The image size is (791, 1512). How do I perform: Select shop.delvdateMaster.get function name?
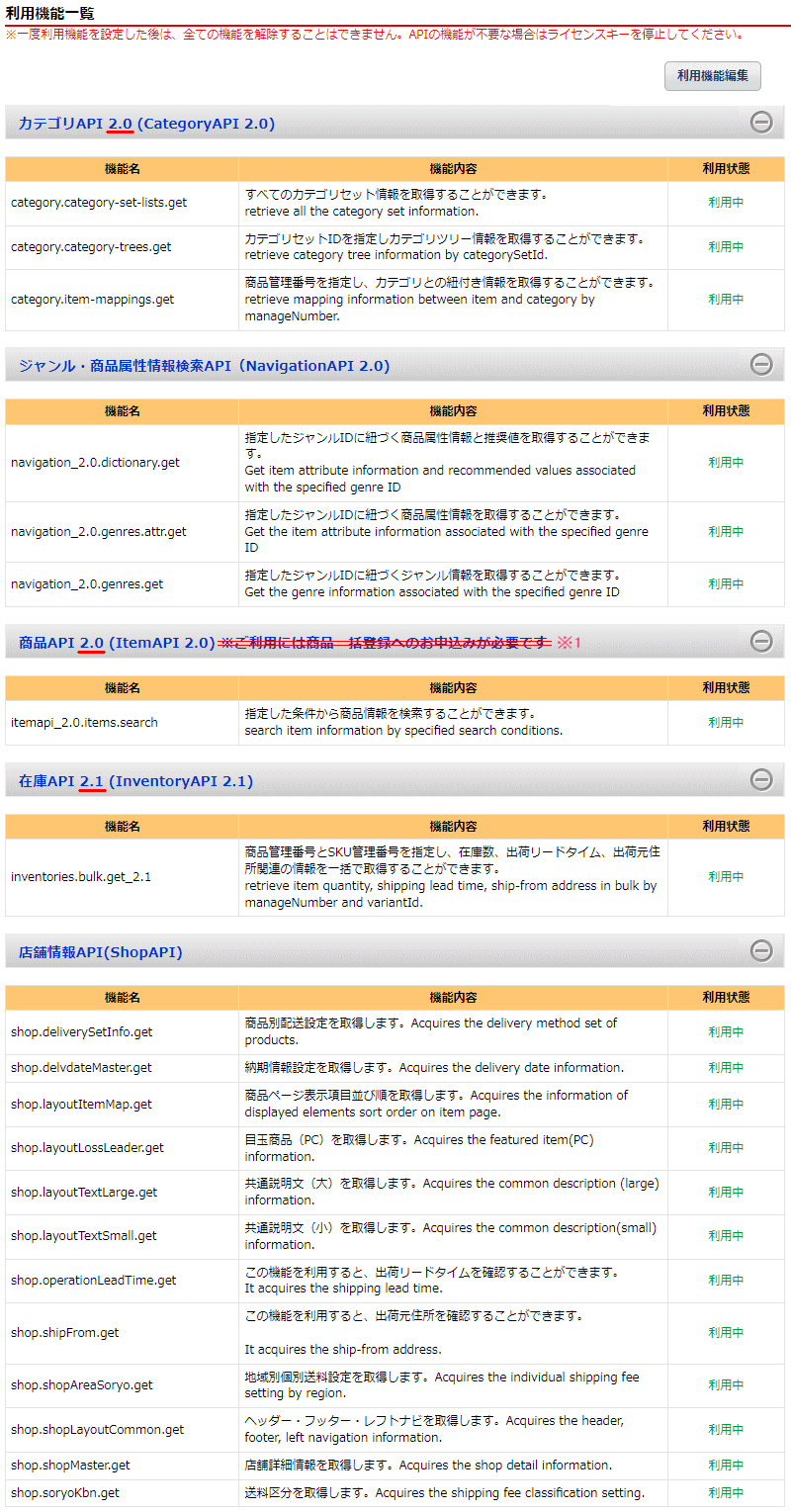tap(81, 1068)
